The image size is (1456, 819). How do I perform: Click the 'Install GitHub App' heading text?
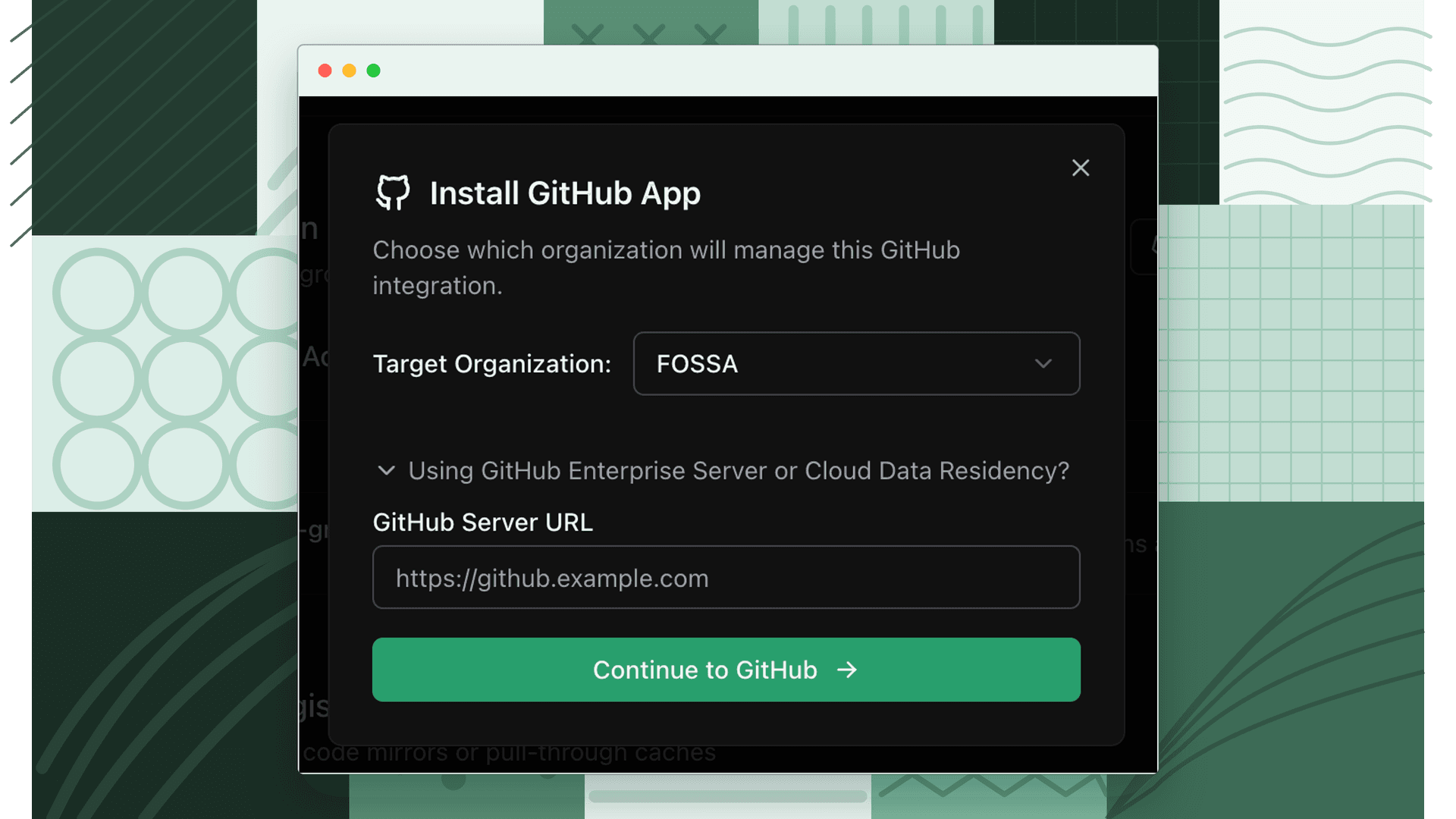pos(565,193)
